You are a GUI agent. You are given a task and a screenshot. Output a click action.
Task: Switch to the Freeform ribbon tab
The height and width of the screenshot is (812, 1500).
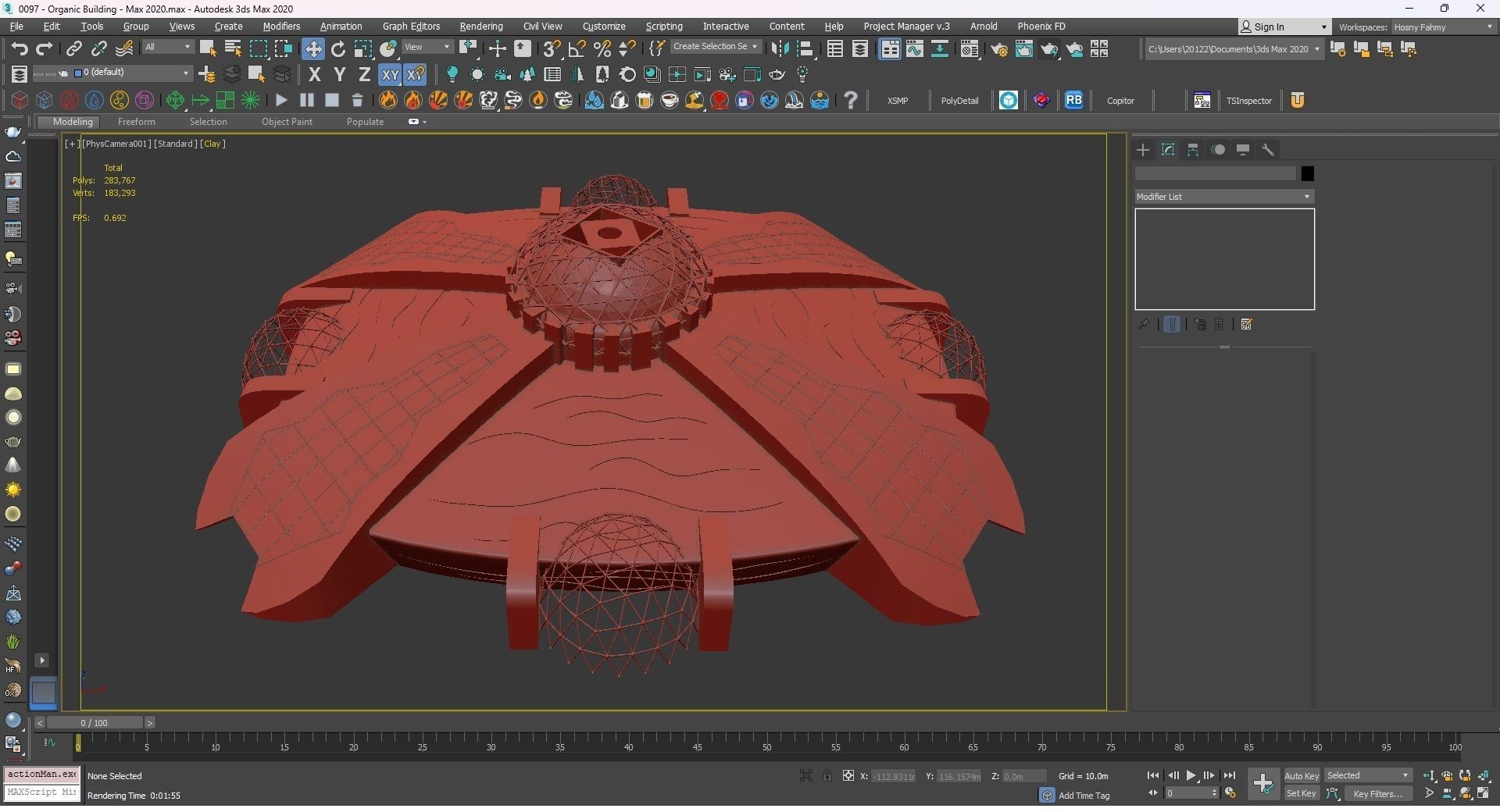[136, 122]
